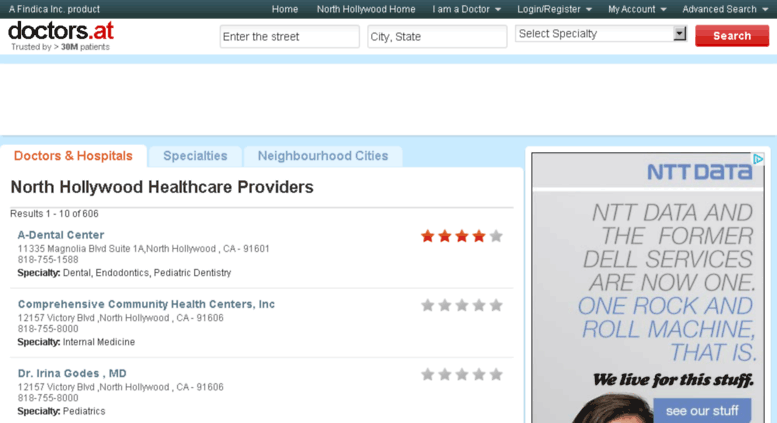The width and height of the screenshot is (777, 423).
Task: Go to Home in top navigation
Action: click(284, 9)
